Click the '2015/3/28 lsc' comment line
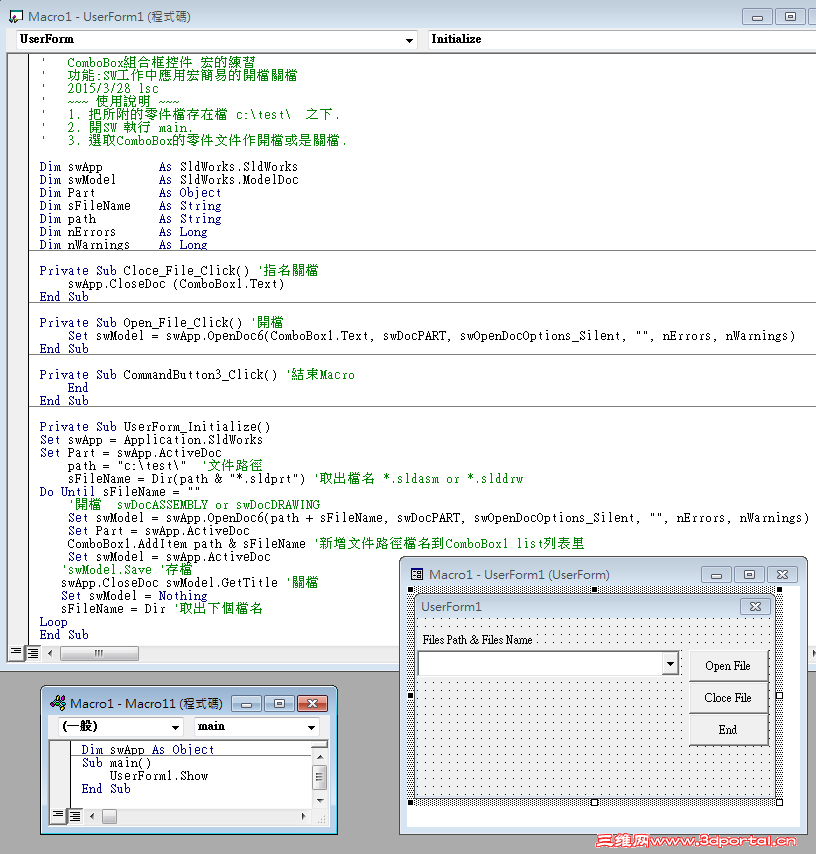816x854 pixels. 113,89
